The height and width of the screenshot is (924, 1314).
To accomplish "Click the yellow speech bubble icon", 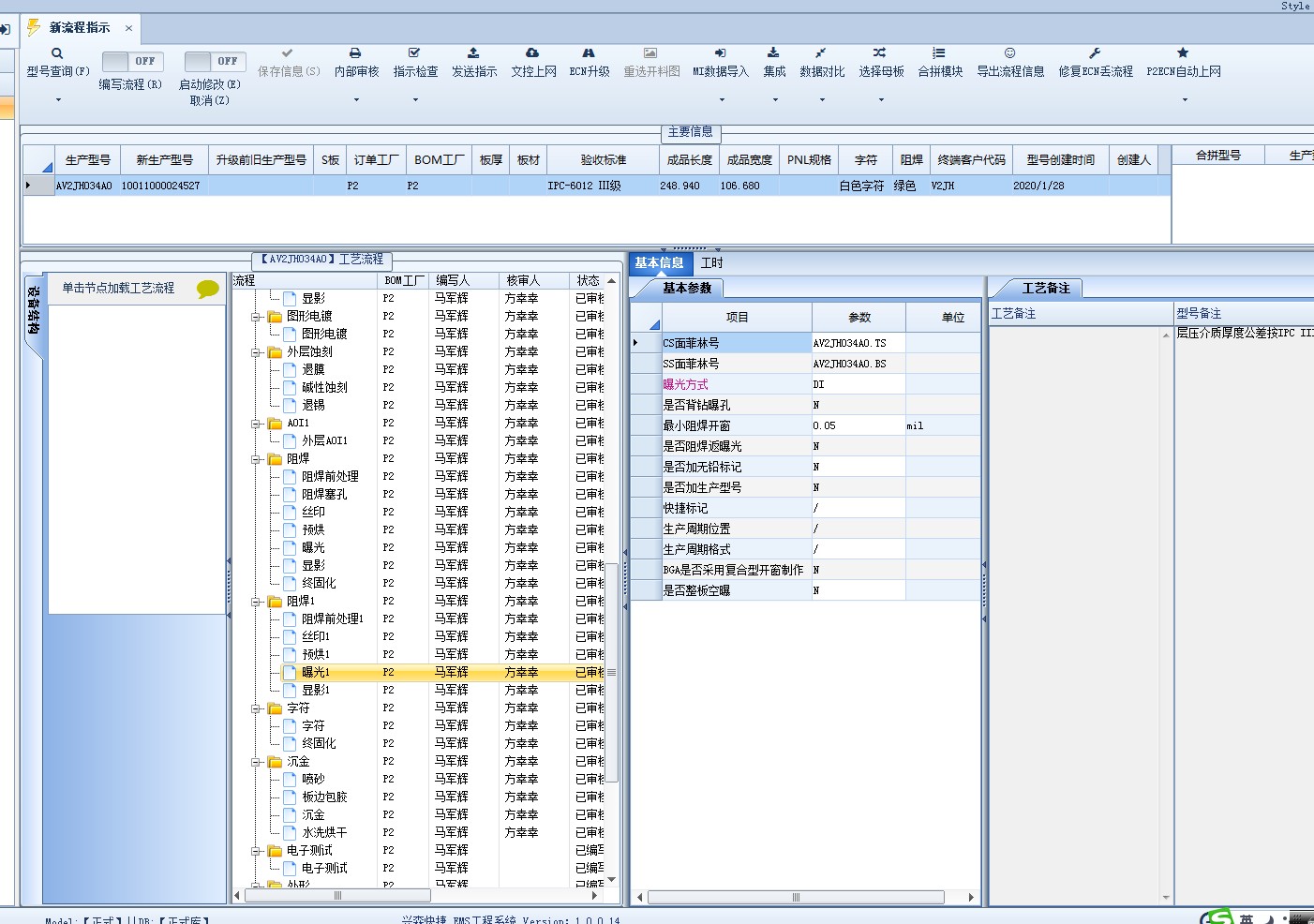I will coord(208,289).
